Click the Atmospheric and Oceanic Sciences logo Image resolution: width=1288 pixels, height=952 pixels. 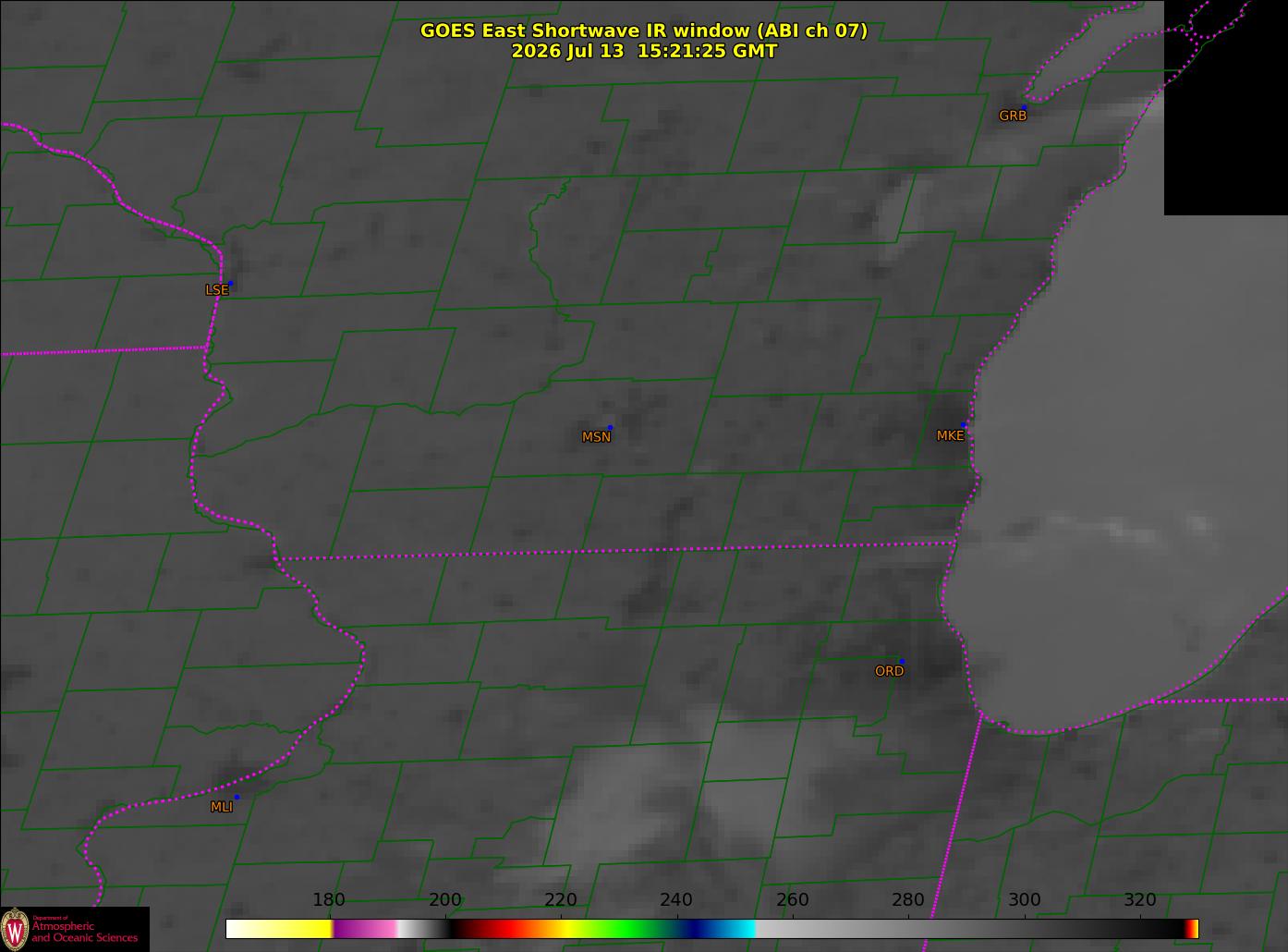(75, 929)
